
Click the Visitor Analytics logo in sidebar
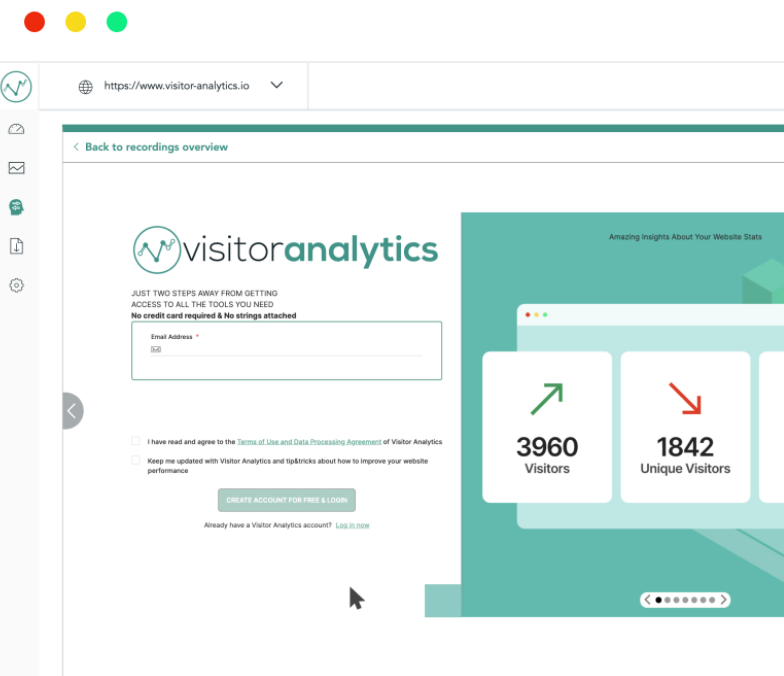(16, 86)
